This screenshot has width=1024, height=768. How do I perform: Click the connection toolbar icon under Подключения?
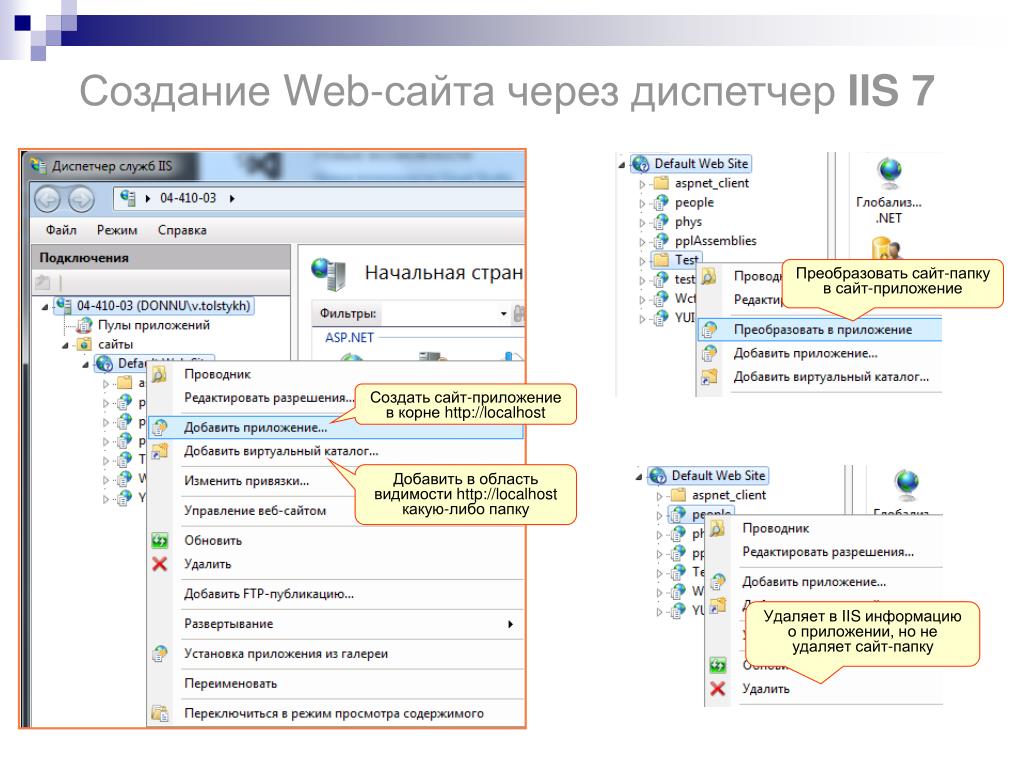click(x=43, y=283)
